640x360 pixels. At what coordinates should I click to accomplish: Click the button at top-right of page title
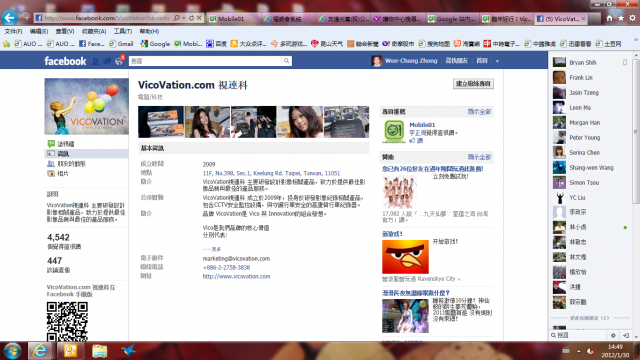(473, 84)
